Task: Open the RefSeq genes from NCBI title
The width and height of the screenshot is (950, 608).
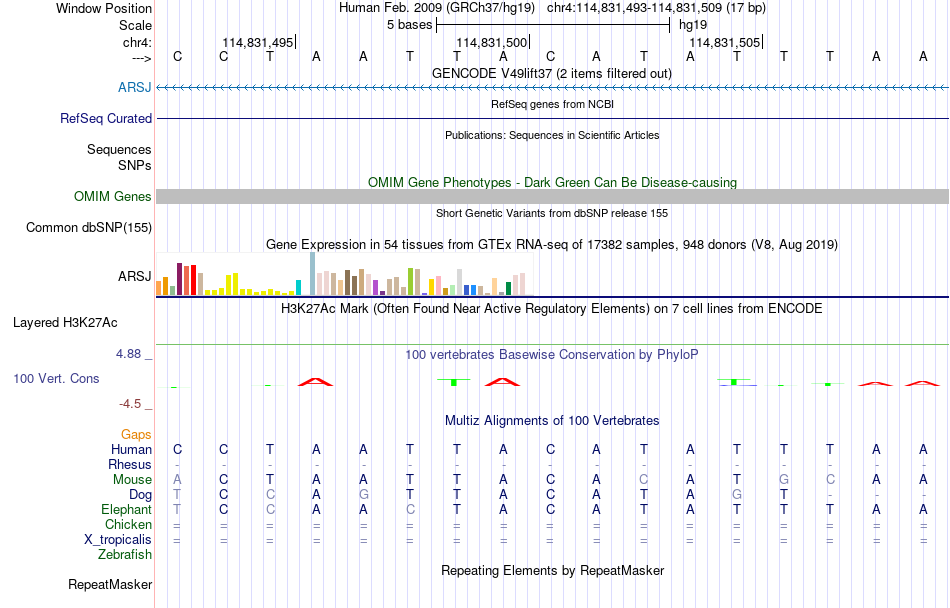Action: tap(552, 104)
